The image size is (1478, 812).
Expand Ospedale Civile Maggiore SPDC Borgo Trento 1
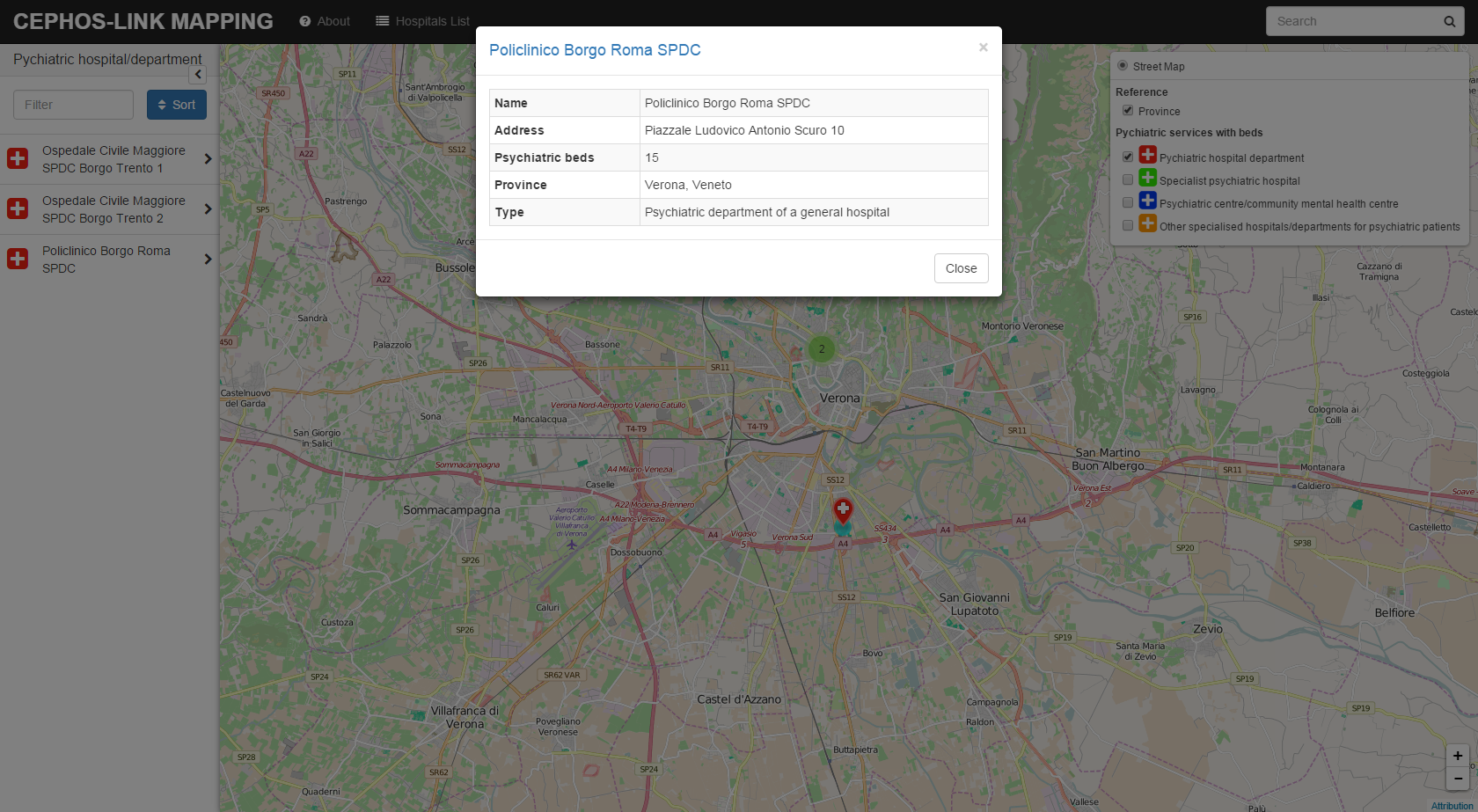[208, 159]
